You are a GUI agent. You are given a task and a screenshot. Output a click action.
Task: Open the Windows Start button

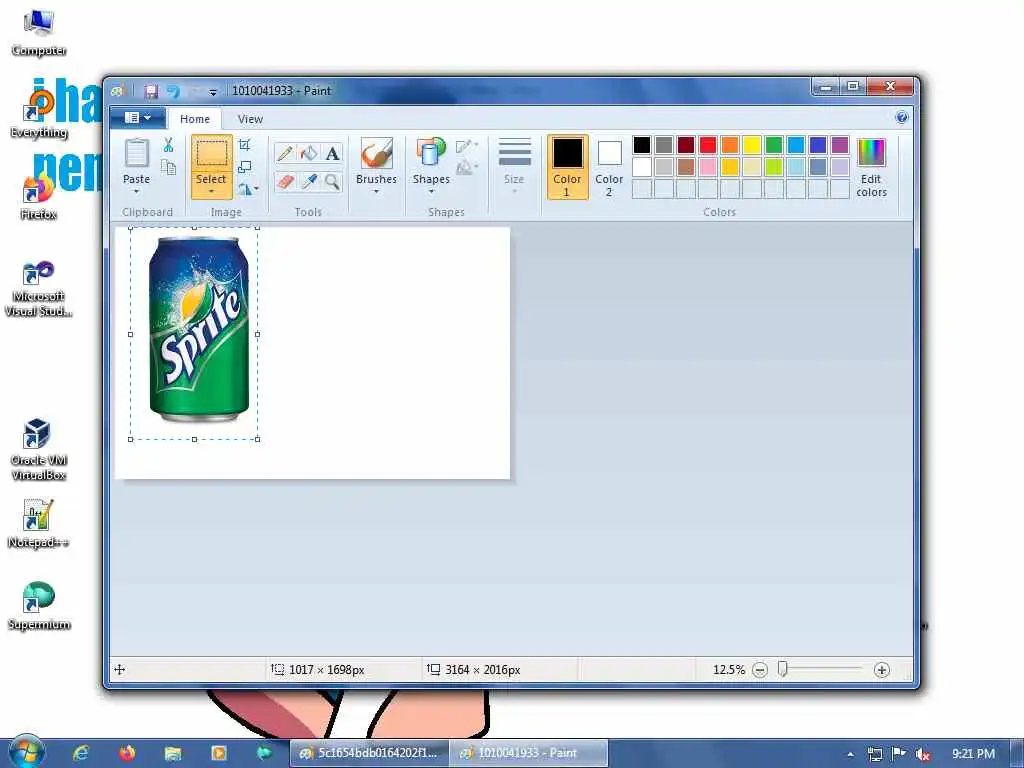click(27, 752)
